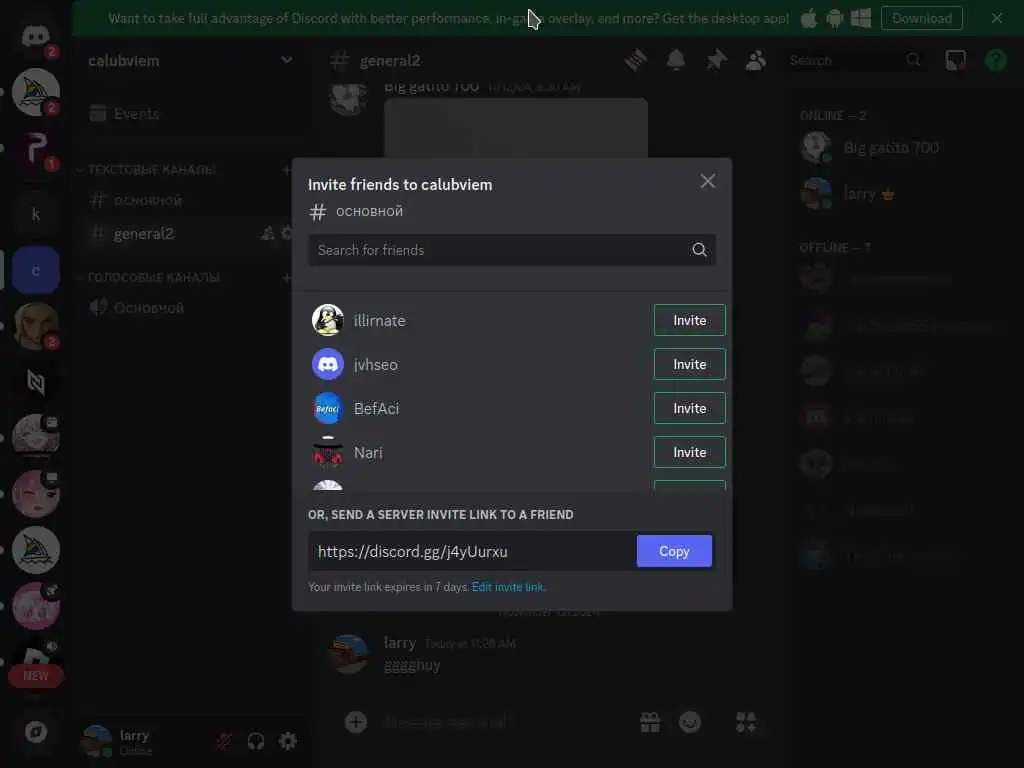
Task: Open the emoji picker icon
Action: [x=690, y=722]
